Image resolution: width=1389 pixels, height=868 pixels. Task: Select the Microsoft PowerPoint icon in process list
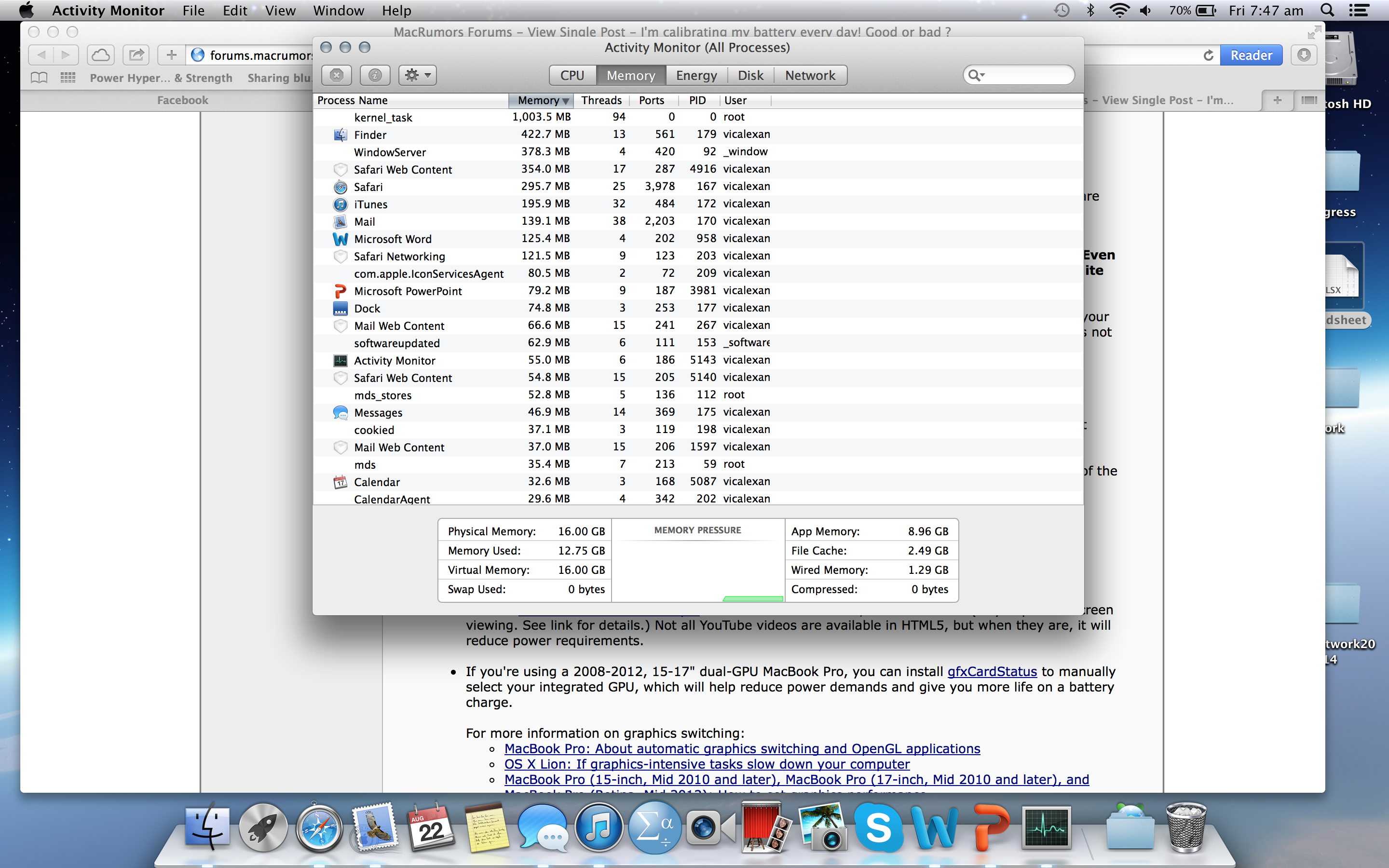[x=340, y=291]
